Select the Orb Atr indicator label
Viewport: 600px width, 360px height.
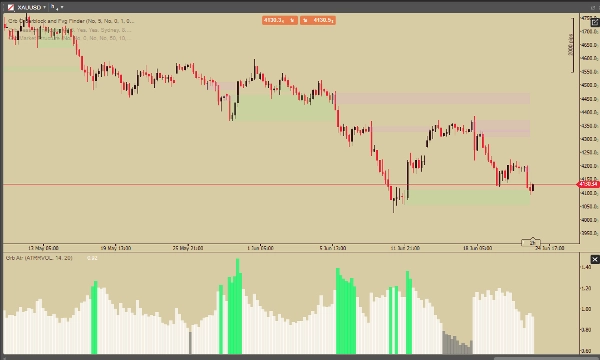[39, 258]
